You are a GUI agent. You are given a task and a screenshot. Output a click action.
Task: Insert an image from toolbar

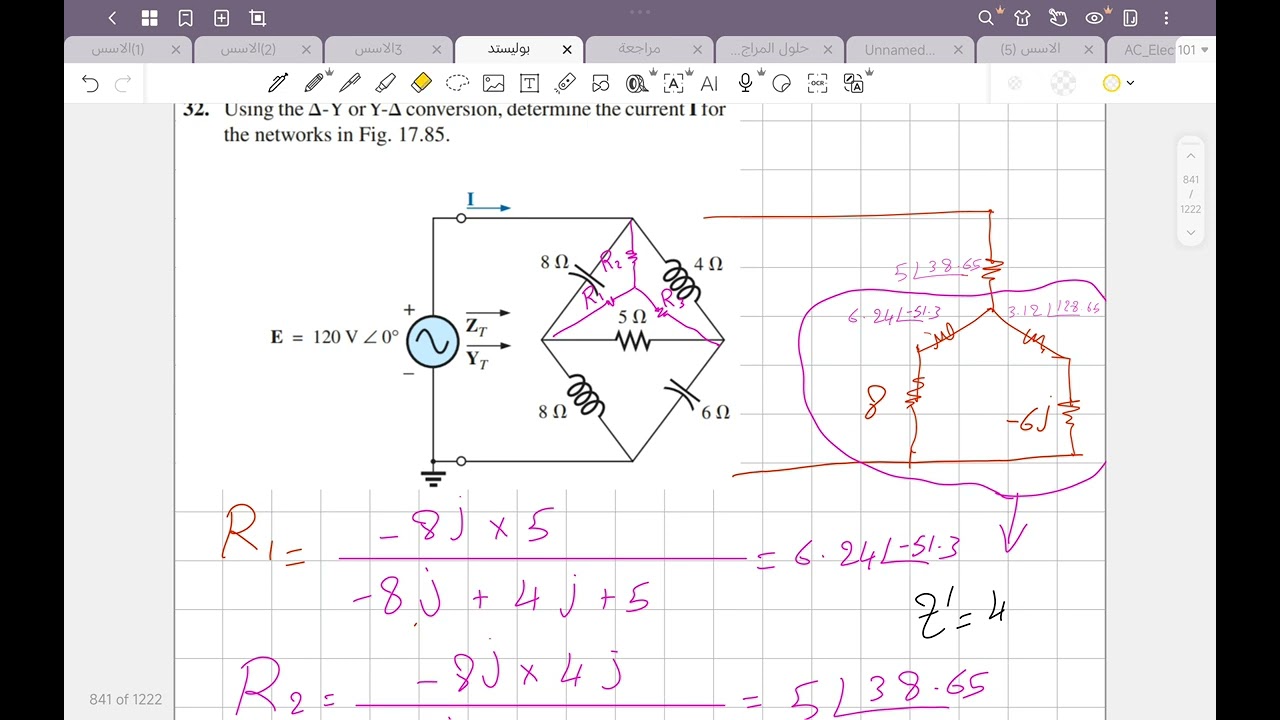[493, 83]
